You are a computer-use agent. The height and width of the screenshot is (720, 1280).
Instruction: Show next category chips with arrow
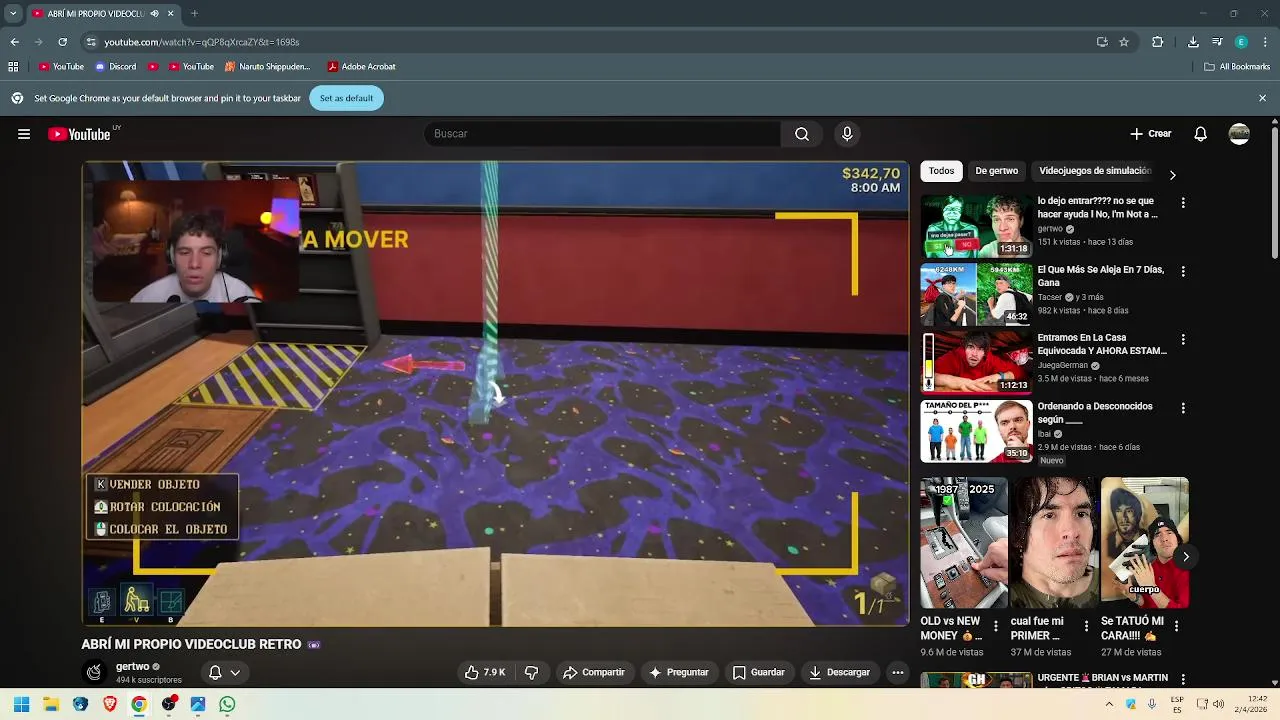pyautogui.click(x=1172, y=175)
